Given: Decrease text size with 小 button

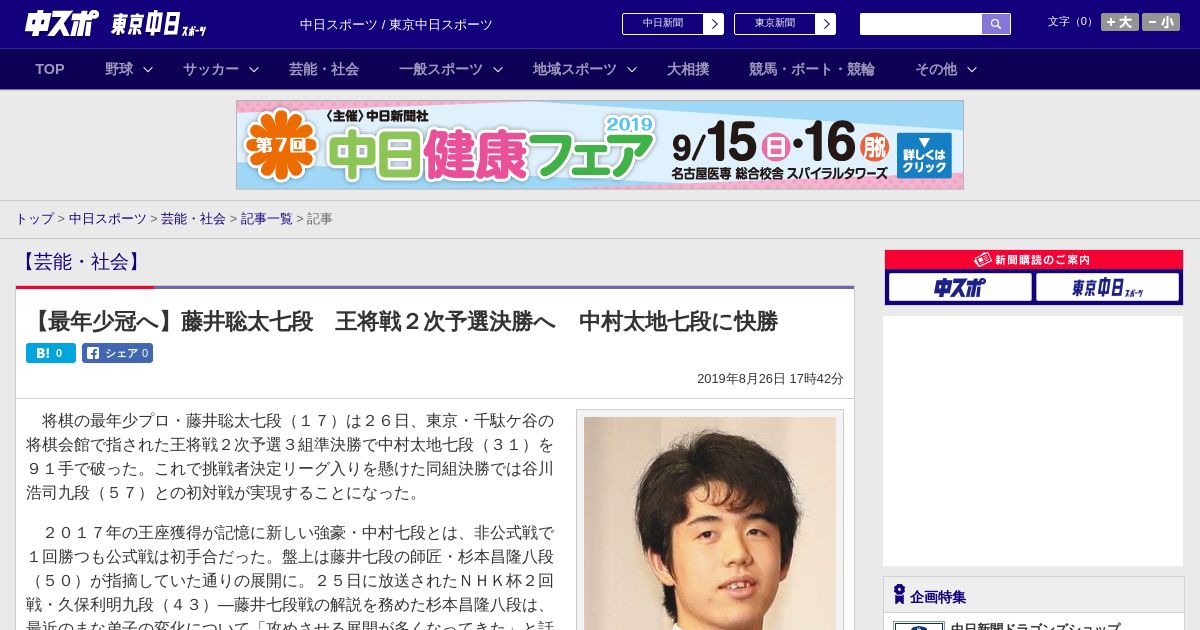Looking at the screenshot, I should click(1161, 22).
